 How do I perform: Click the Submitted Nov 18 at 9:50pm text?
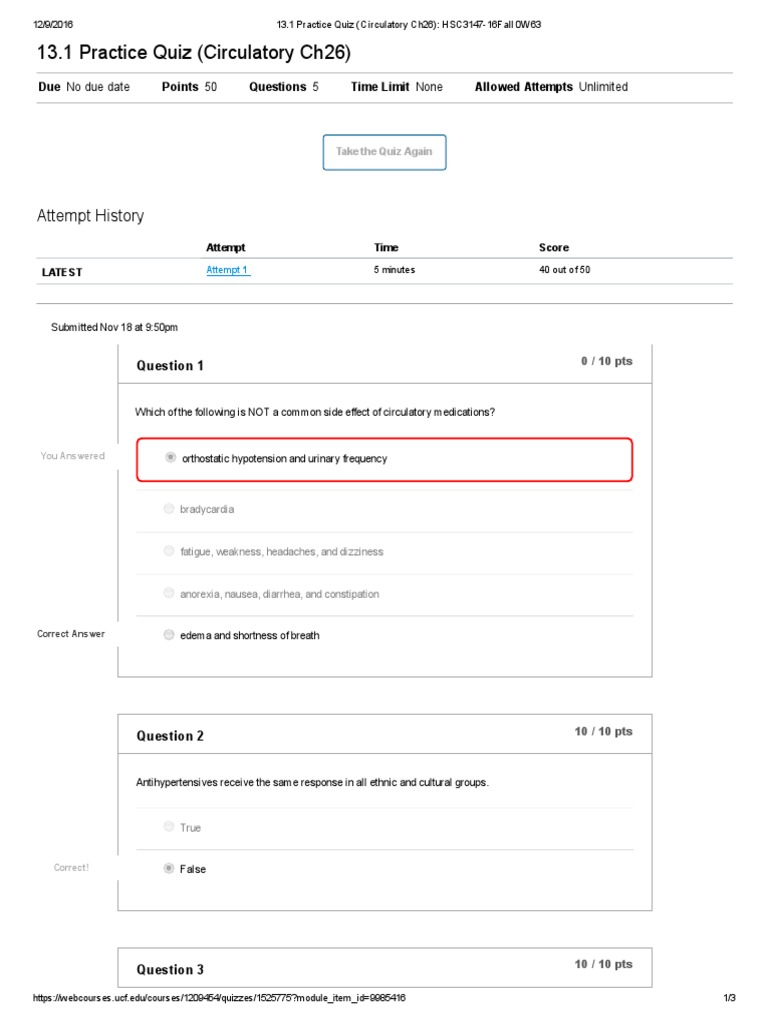click(114, 327)
